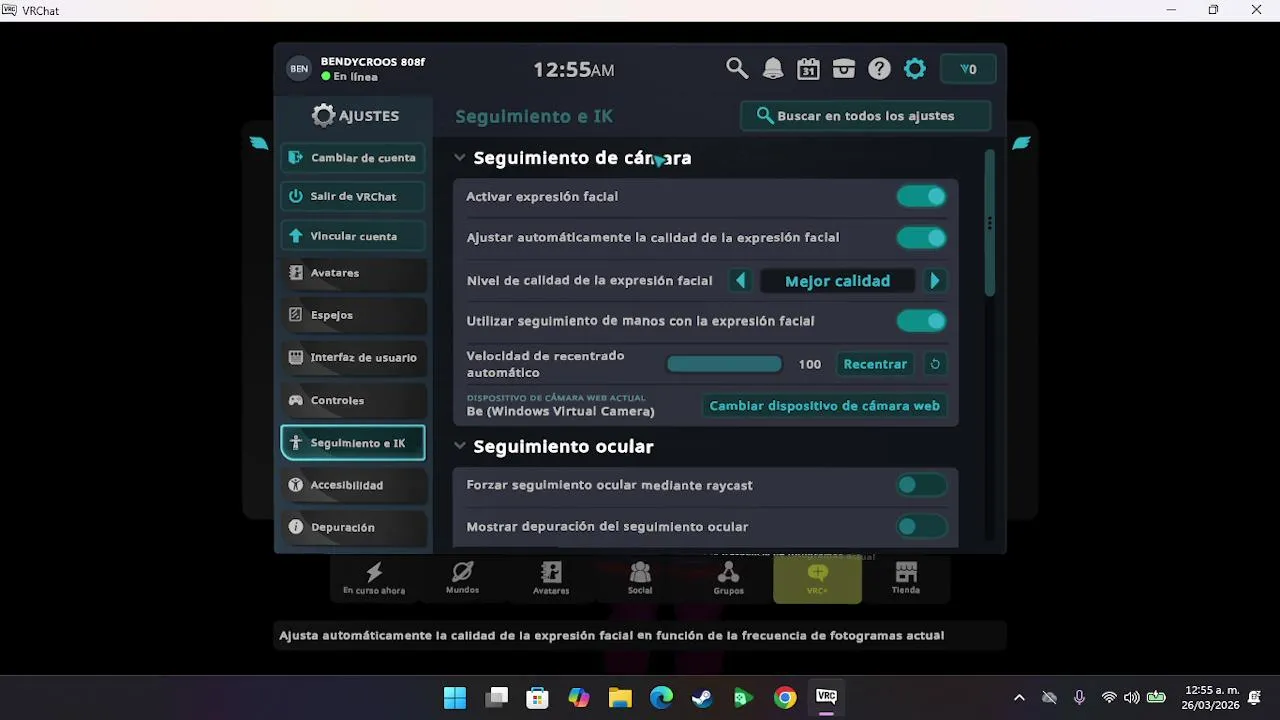Select Salir de VRChat in the sidebar
This screenshot has width=1280, height=720.
[x=353, y=196]
